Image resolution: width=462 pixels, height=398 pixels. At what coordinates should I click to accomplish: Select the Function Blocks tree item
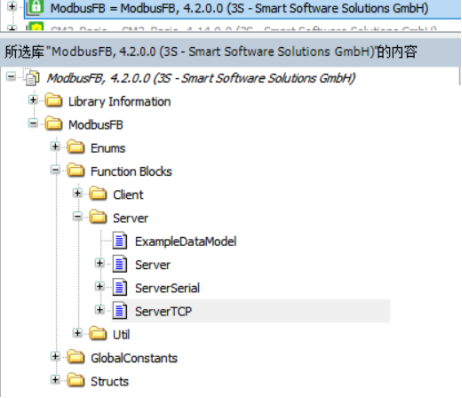click(x=131, y=171)
